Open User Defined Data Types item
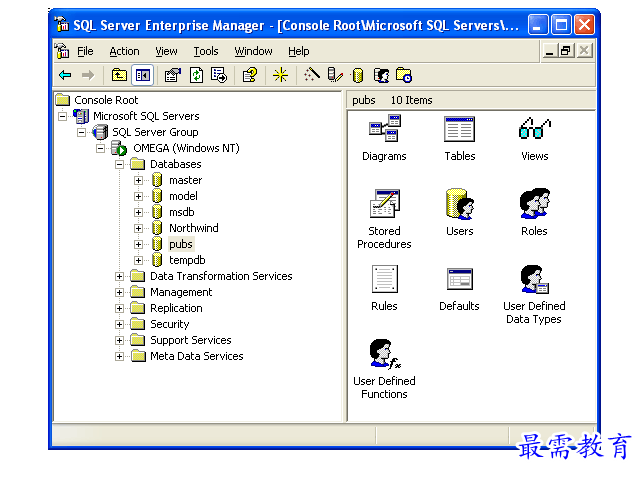The width and height of the screenshot is (640, 478). pos(534,295)
